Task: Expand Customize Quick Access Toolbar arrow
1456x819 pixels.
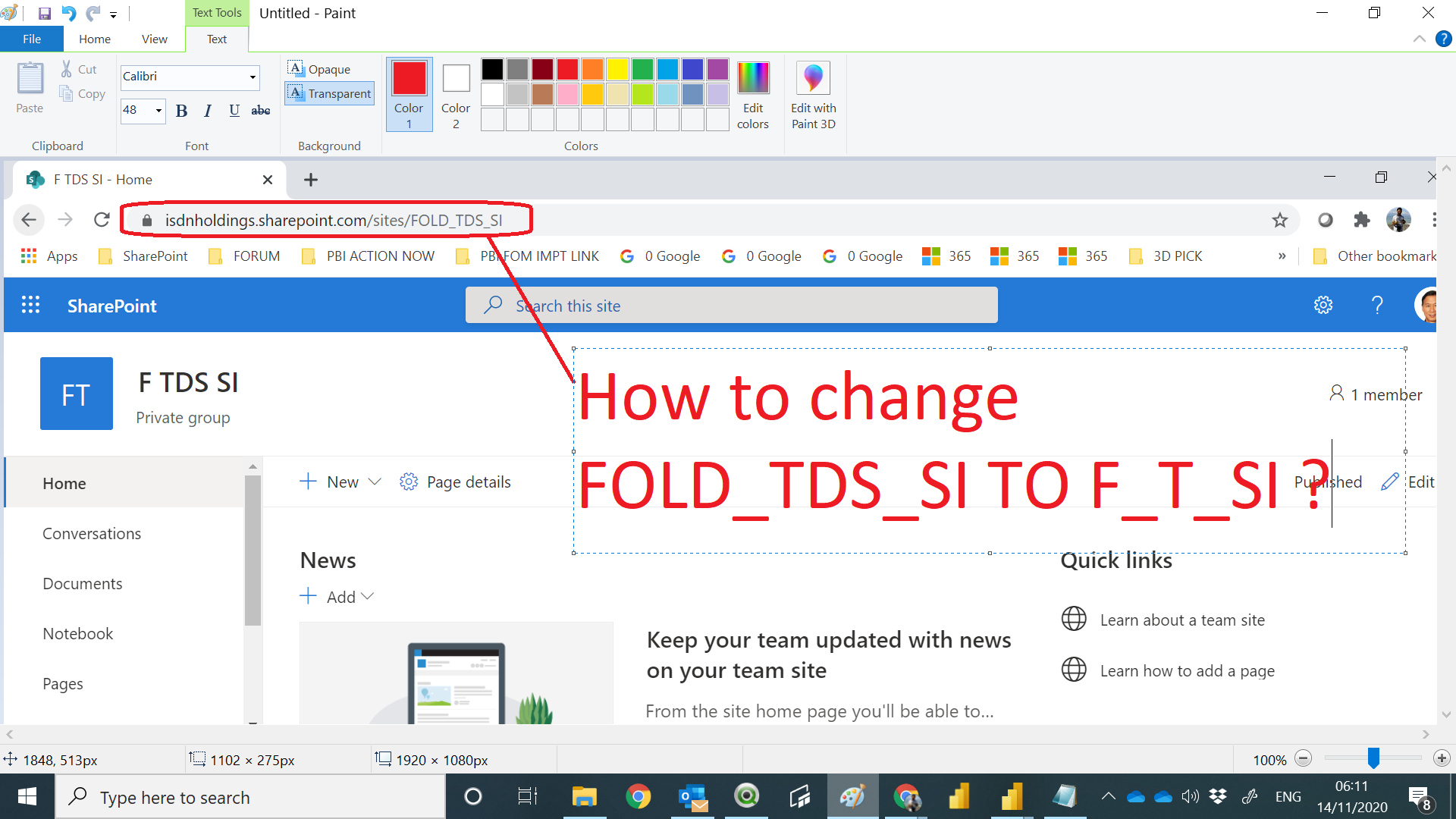Action: click(113, 14)
